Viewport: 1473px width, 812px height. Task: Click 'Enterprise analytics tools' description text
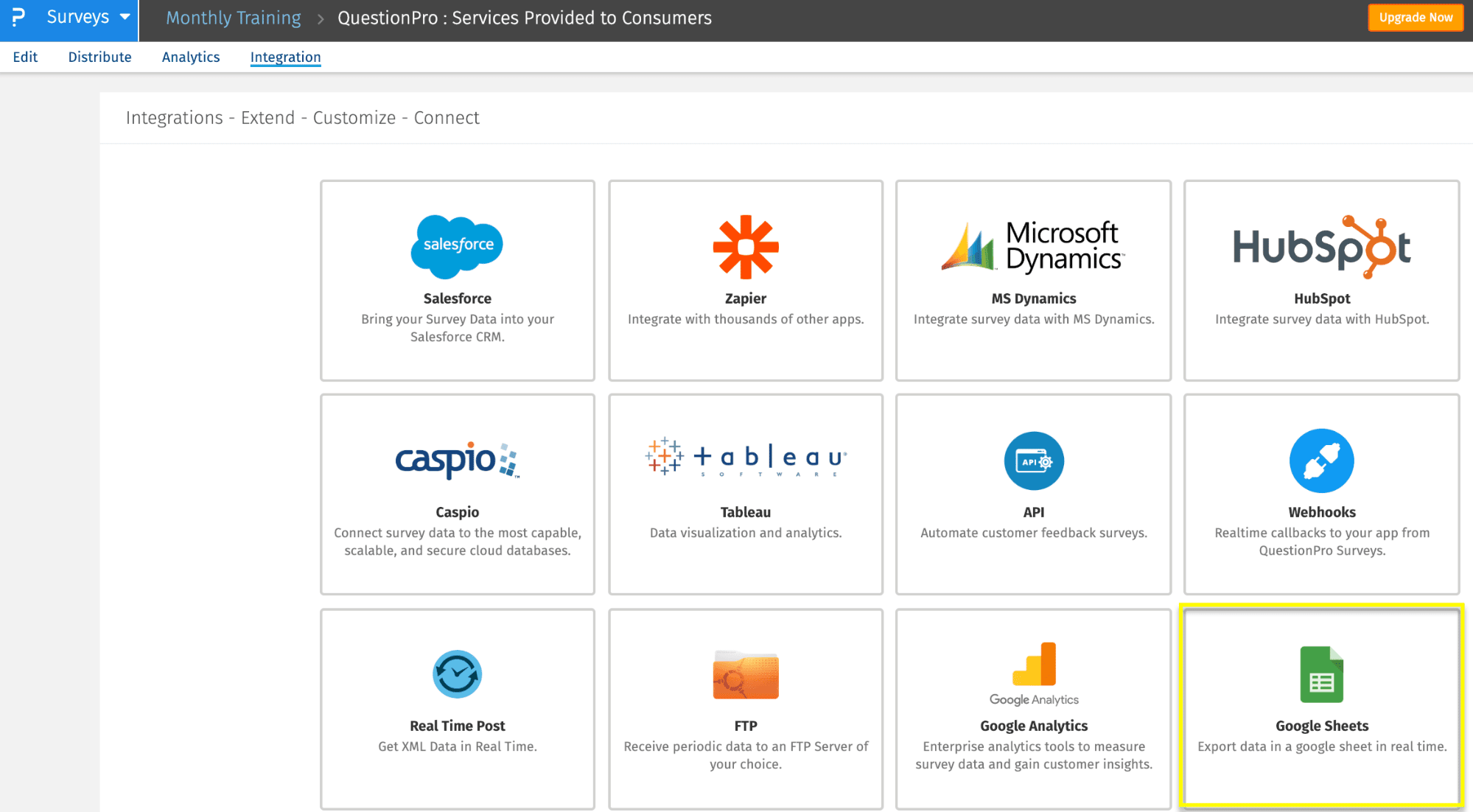1034,755
